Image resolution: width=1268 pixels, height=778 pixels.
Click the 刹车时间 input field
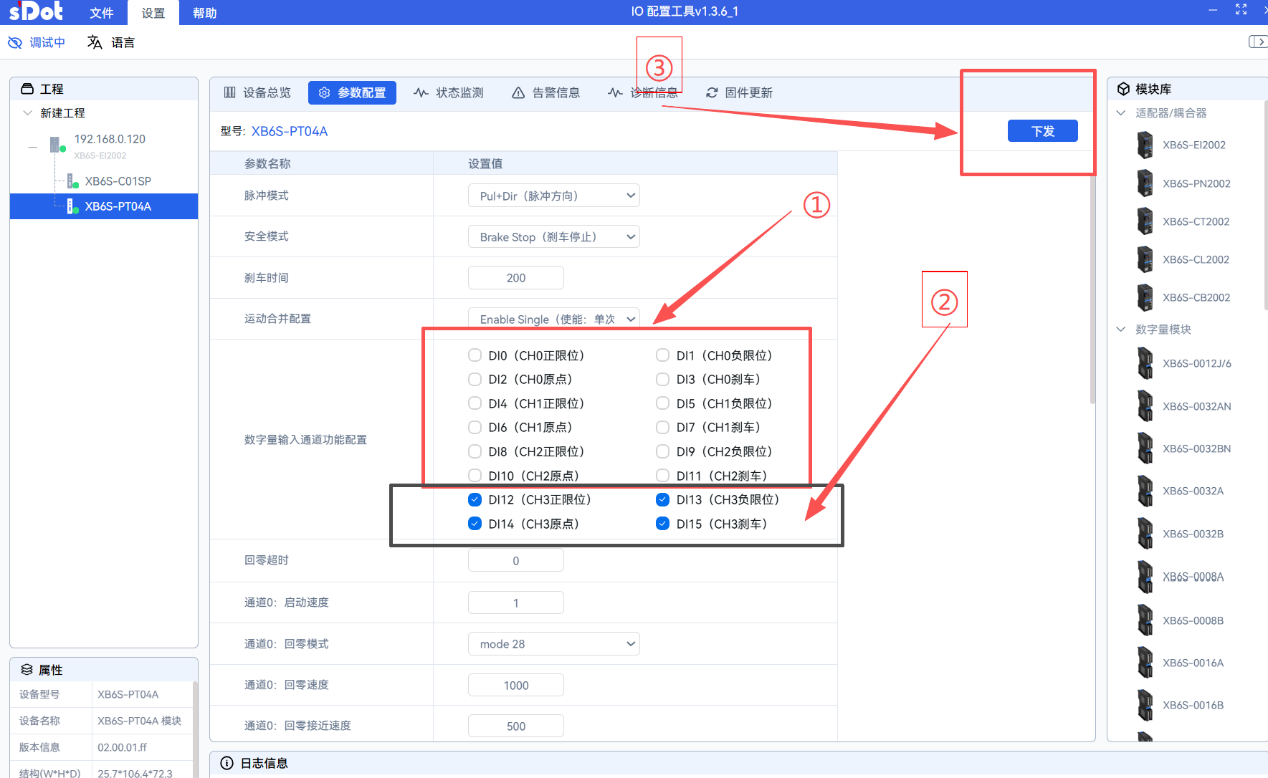pos(516,278)
